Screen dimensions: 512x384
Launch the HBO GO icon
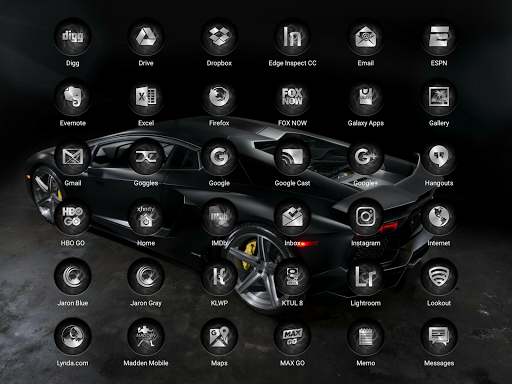point(72,217)
